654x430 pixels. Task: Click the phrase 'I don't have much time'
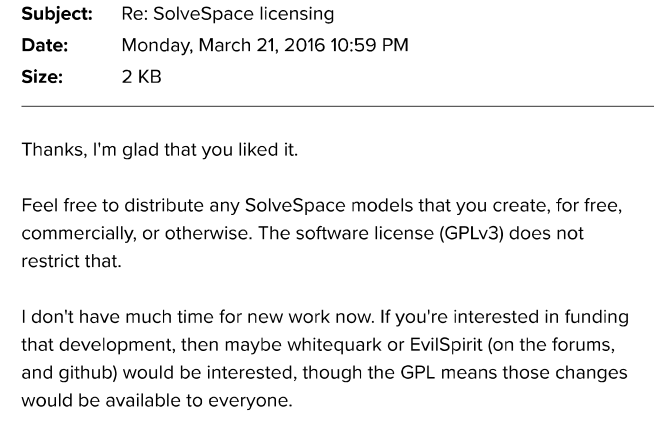[112, 317]
